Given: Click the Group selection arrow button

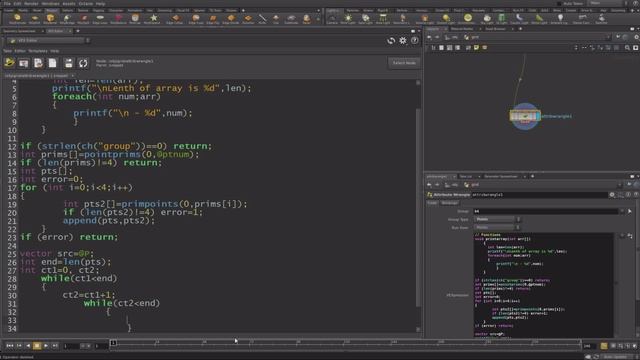Looking at the screenshot, I should (630, 211).
